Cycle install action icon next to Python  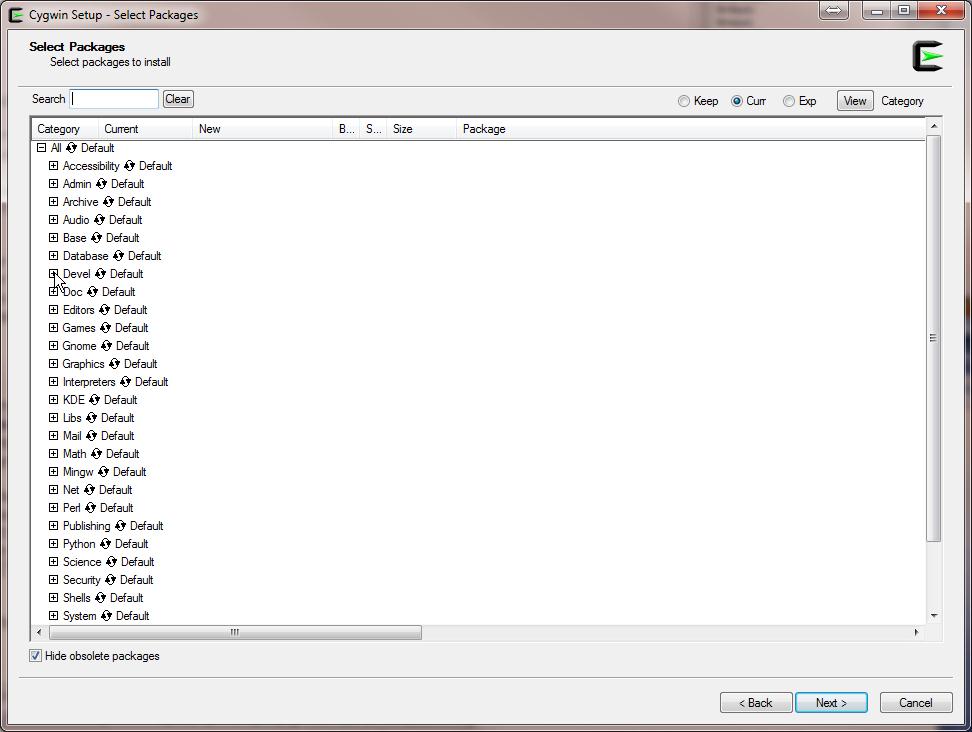pos(105,544)
